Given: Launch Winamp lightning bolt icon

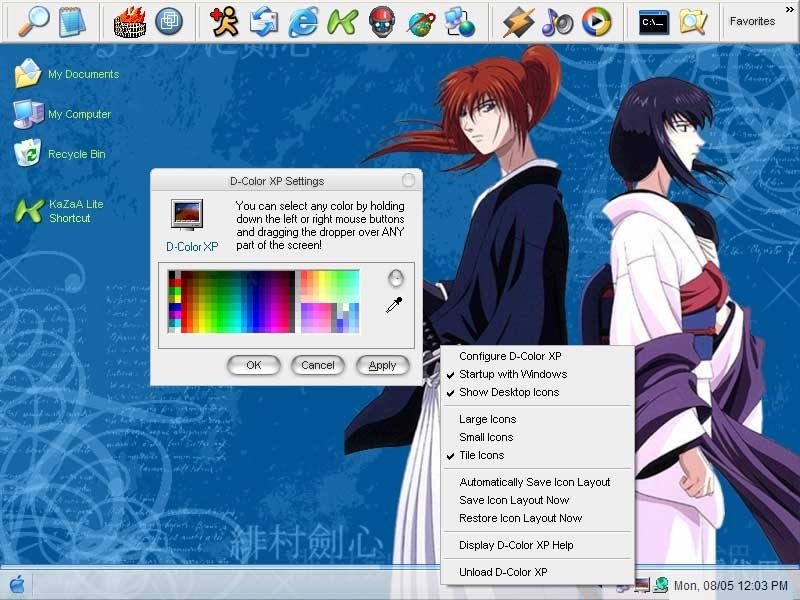Looking at the screenshot, I should point(518,22).
